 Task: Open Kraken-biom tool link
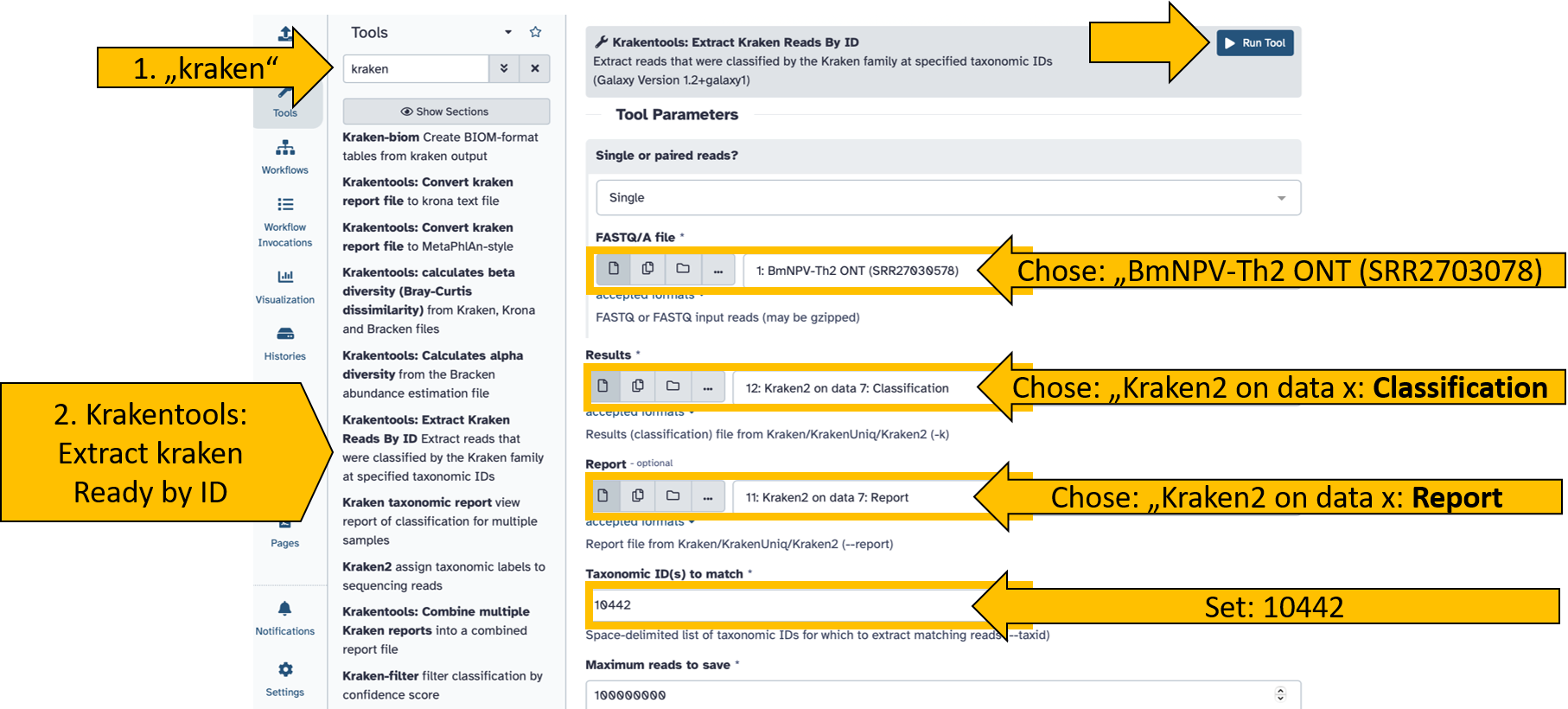pos(440,146)
